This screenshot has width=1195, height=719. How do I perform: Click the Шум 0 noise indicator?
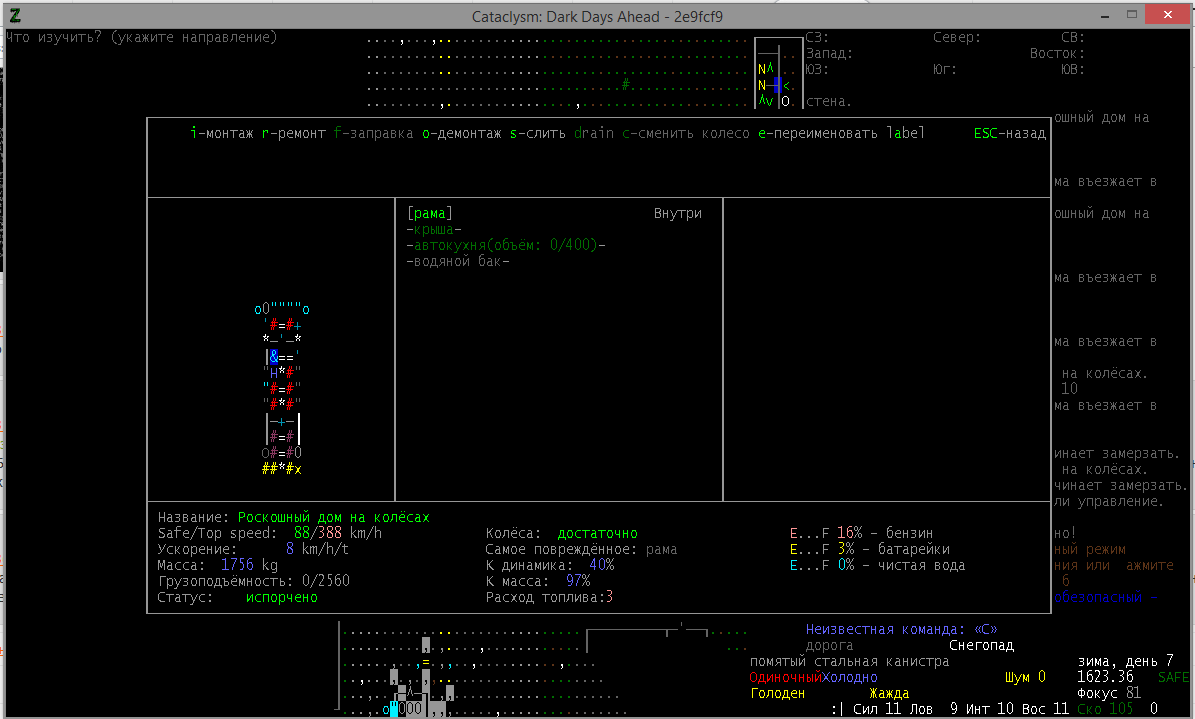pyautogui.click(x=1025, y=677)
